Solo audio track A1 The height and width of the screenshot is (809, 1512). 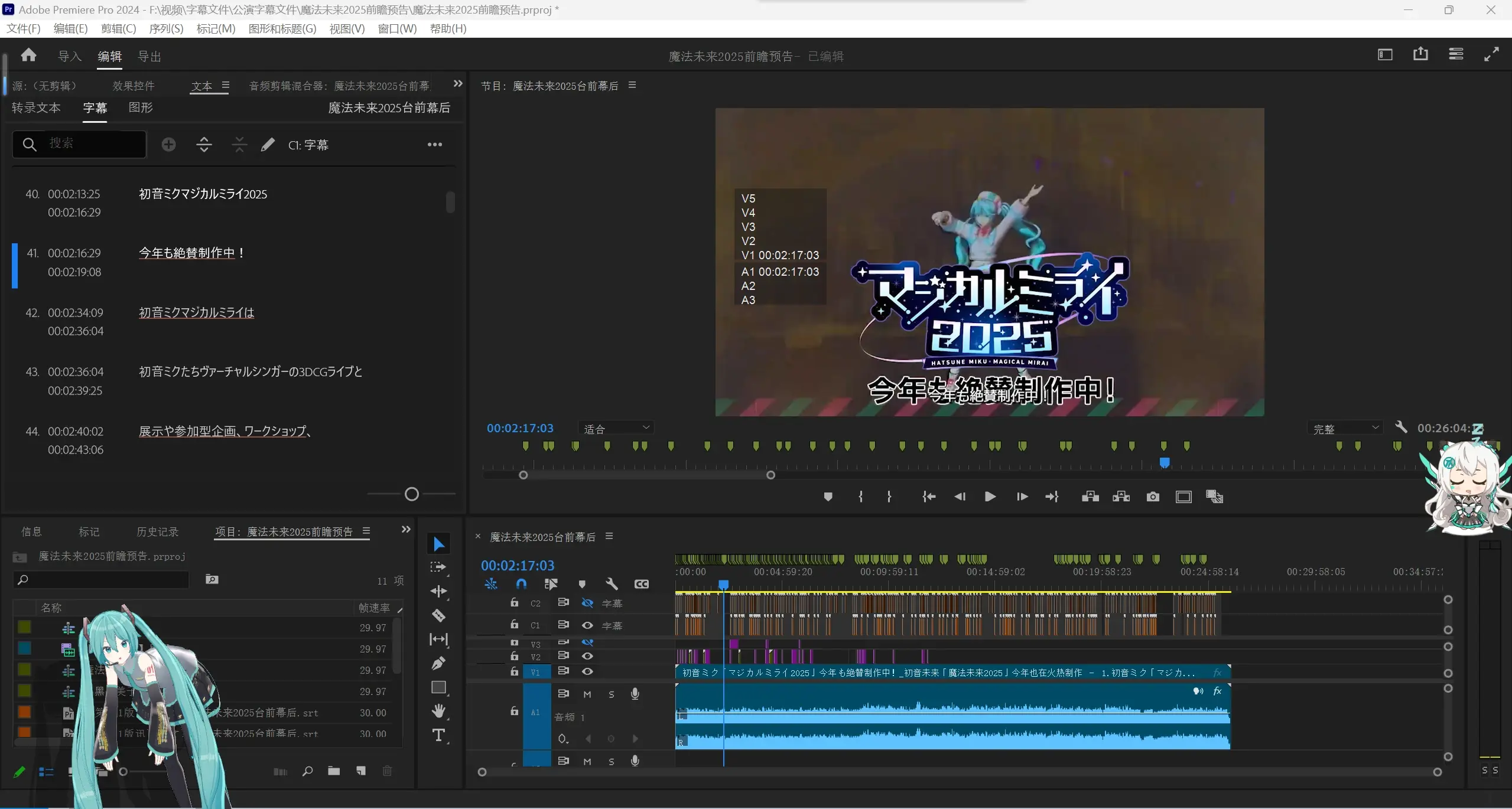(612, 694)
